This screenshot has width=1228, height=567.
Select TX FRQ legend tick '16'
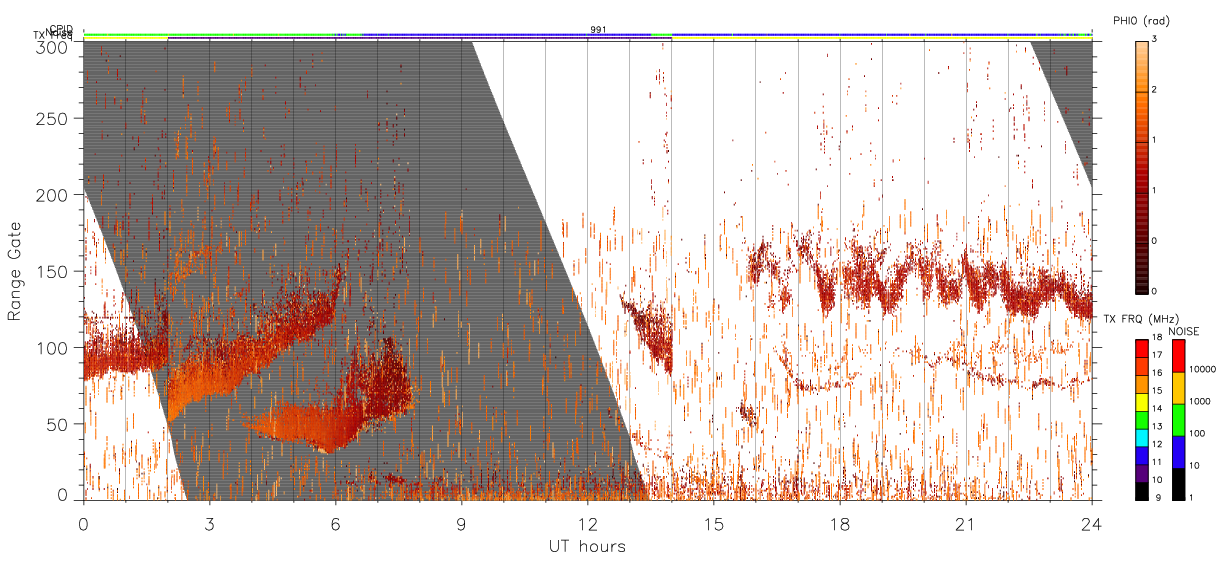[1155, 372]
